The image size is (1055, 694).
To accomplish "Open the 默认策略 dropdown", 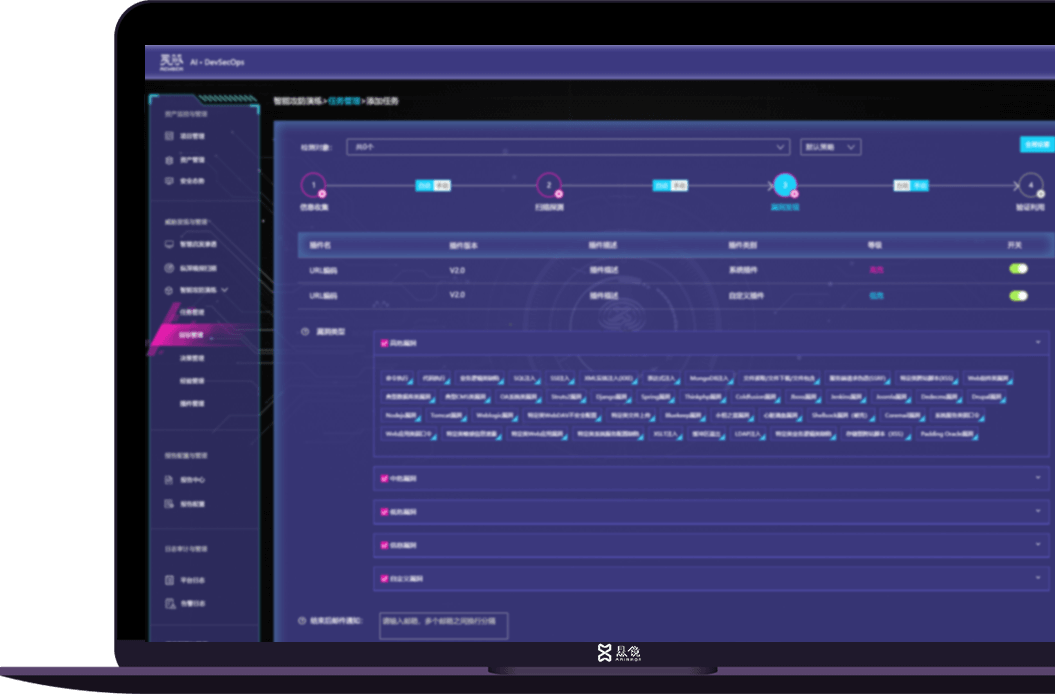I will tap(830, 147).
